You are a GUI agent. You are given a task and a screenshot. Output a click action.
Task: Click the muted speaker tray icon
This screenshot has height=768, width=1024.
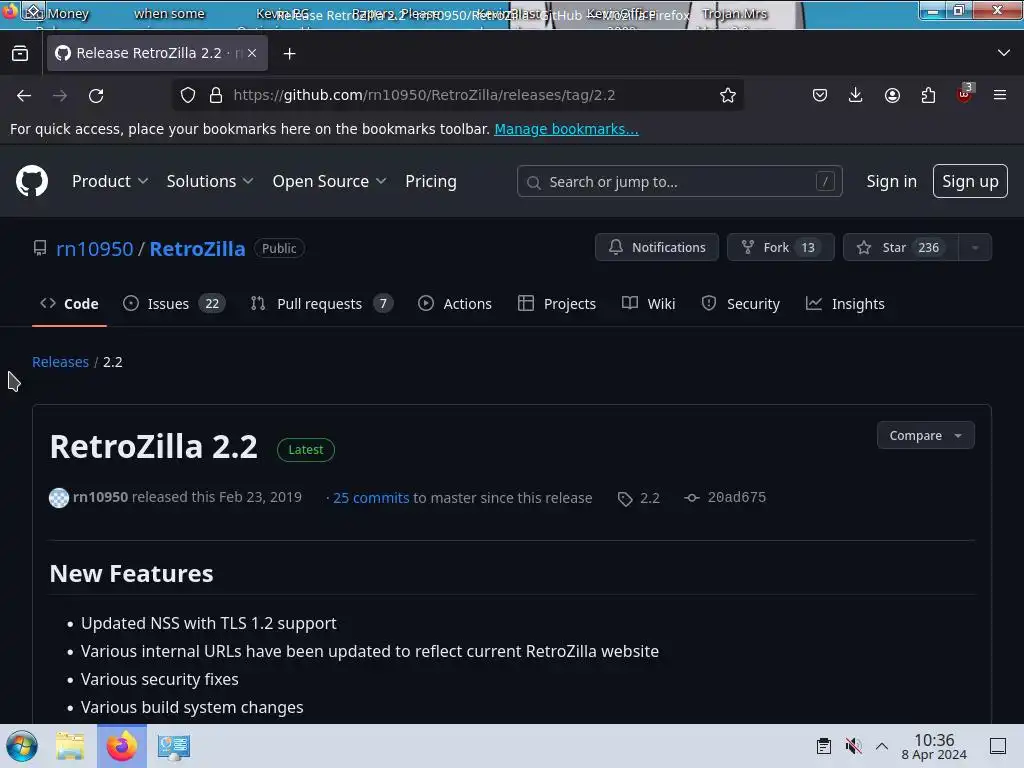853,746
